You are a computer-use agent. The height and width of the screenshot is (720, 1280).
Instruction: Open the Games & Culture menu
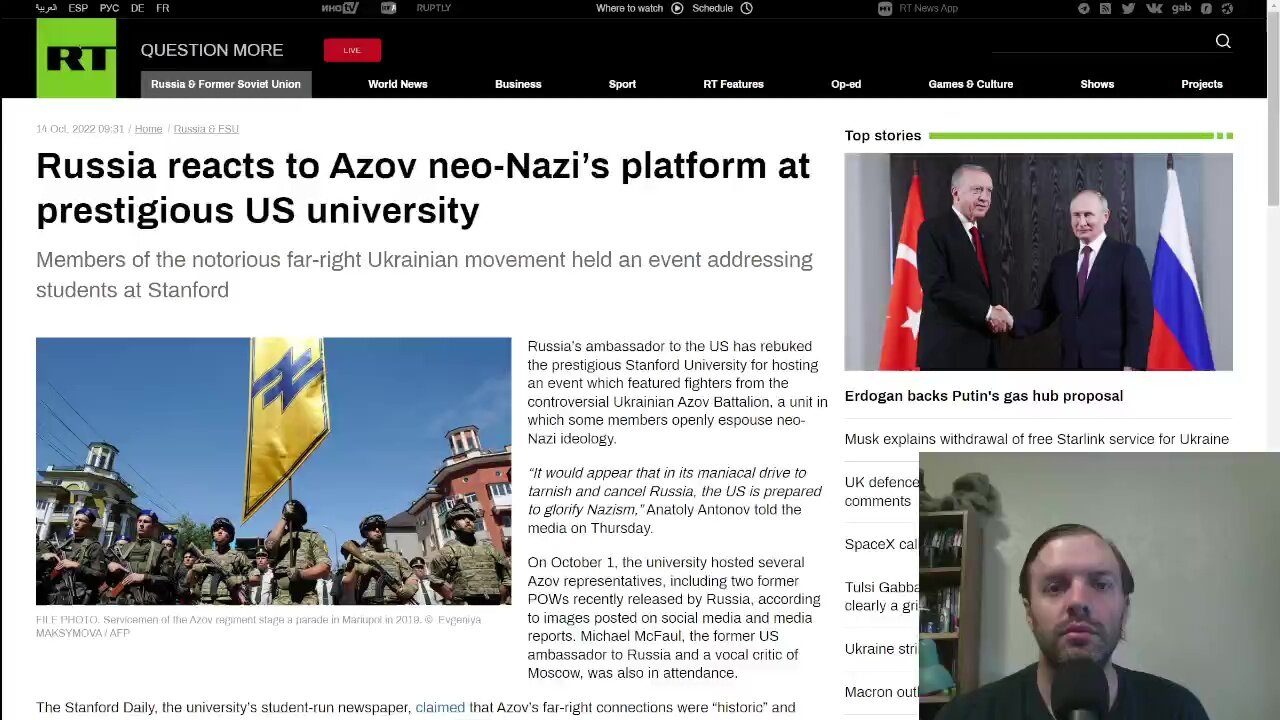(970, 84)
